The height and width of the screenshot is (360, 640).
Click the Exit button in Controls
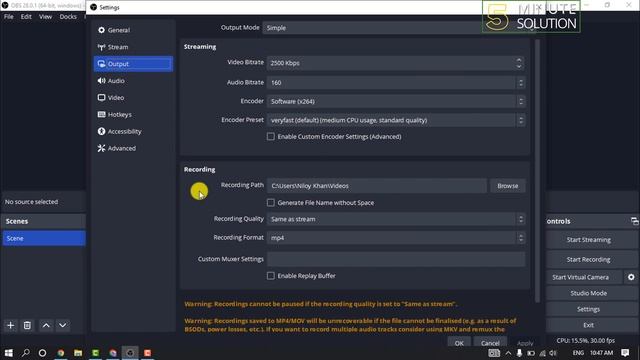(x=589, y=325)
